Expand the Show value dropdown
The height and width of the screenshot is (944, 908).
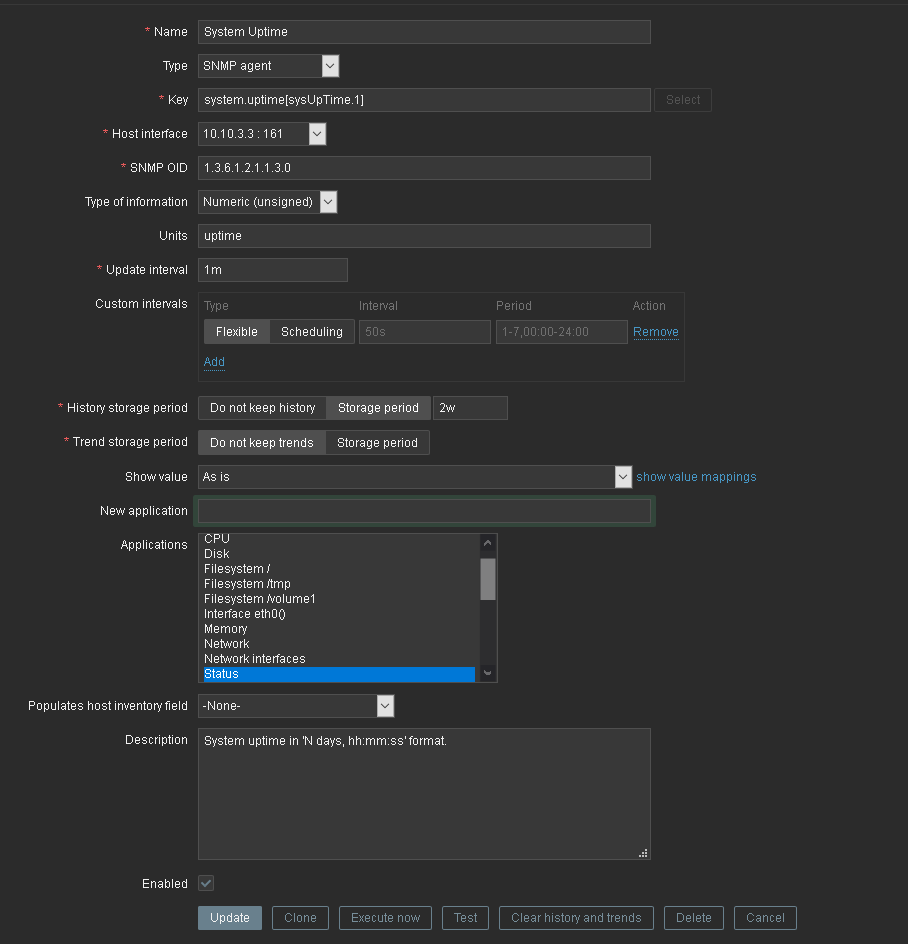(415, 477)
